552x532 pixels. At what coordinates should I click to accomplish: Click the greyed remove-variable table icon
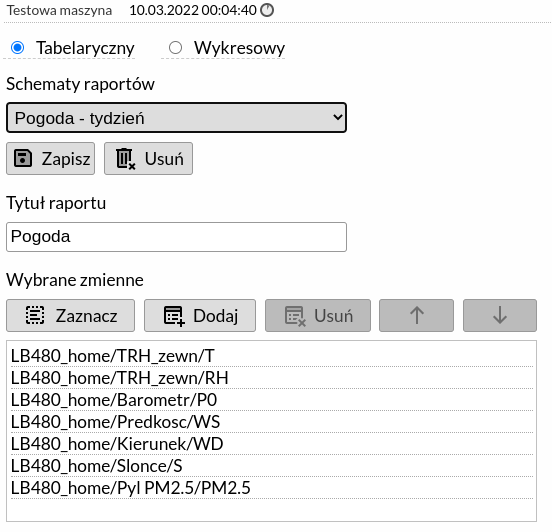point(295,316)
